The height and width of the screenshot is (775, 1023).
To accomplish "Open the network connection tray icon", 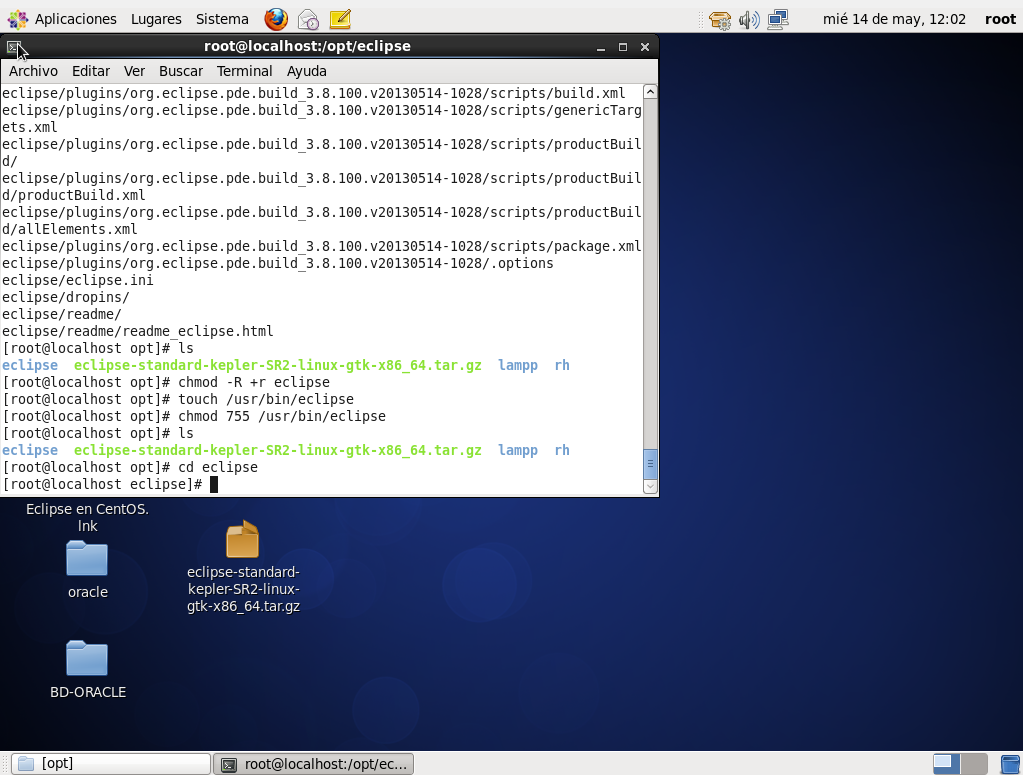I will (x=778, y=20).
